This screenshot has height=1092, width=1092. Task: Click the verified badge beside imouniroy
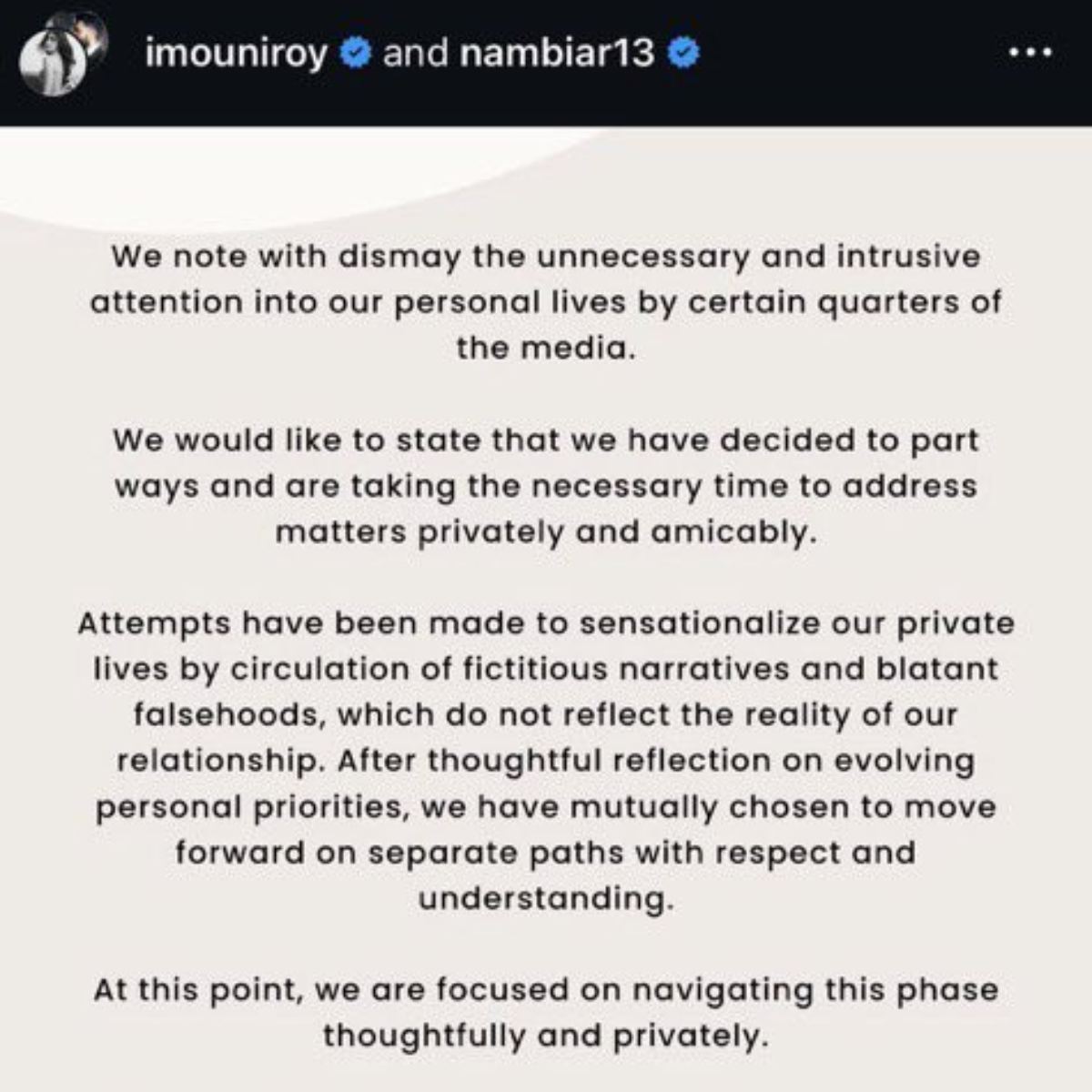pyautogui.click(x=356, y=55)
